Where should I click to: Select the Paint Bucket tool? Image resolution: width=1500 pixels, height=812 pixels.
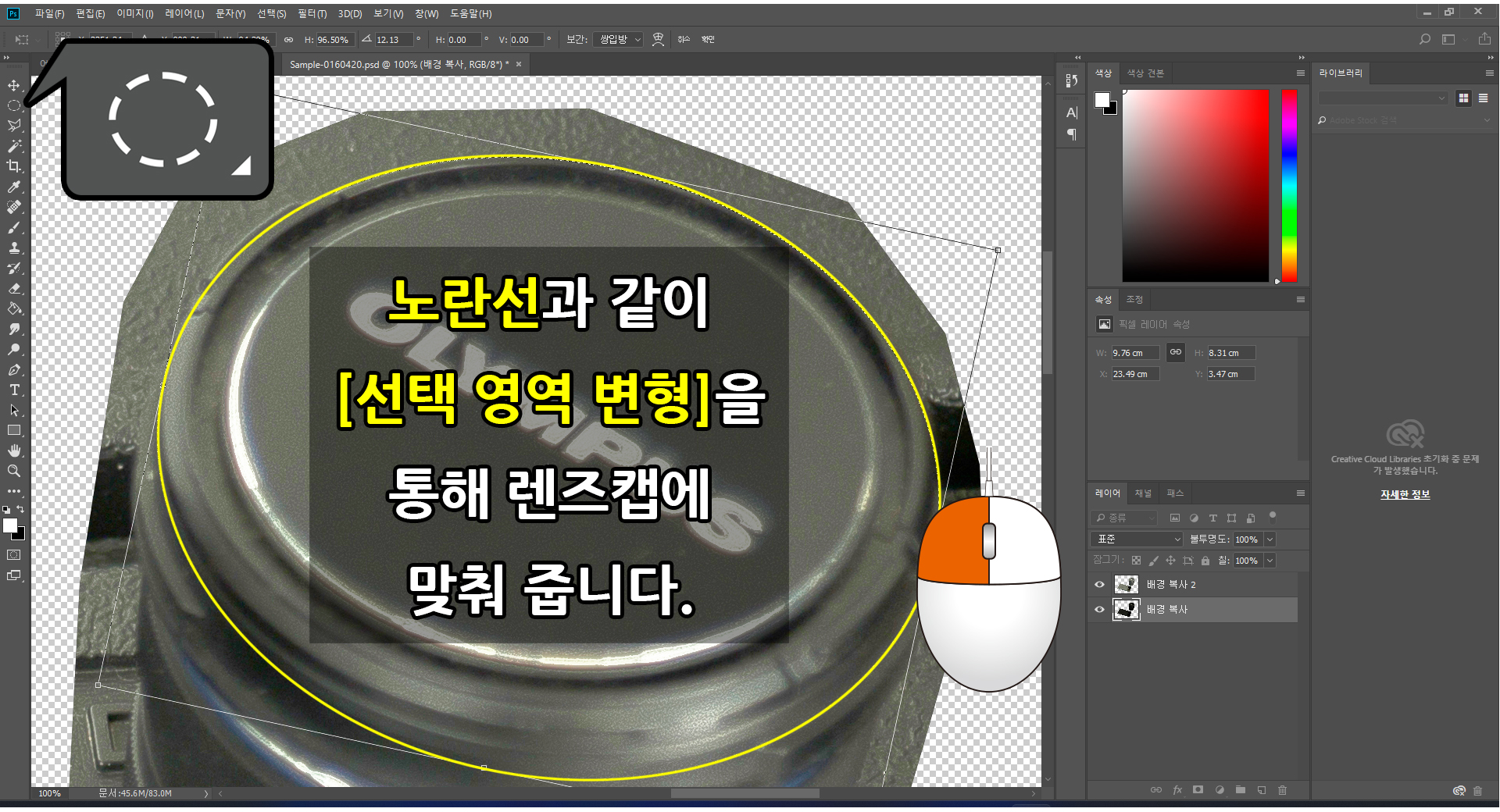14,308
